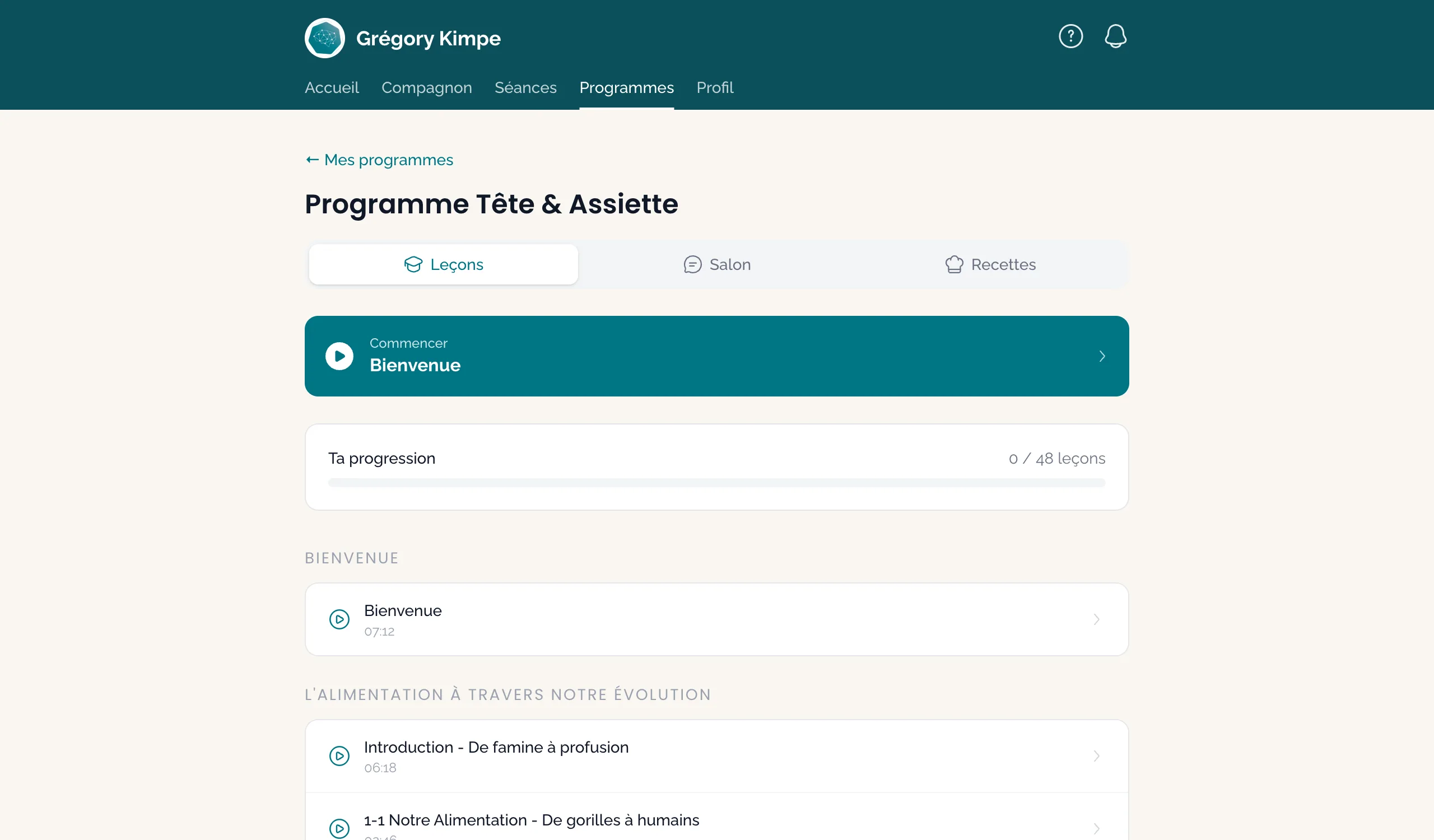Click the chef hat icon in Recettes
This screenshot has width=1434, height=840.
coord(954,264)
